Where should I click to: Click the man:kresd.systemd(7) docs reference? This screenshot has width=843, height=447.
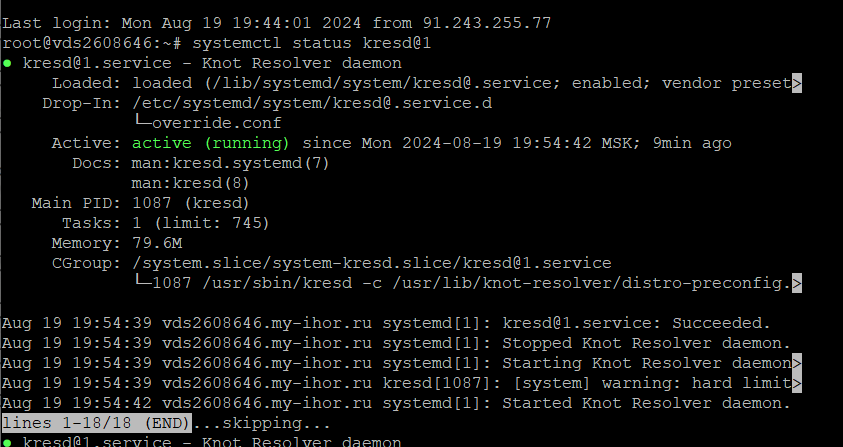tap(231, 163)
